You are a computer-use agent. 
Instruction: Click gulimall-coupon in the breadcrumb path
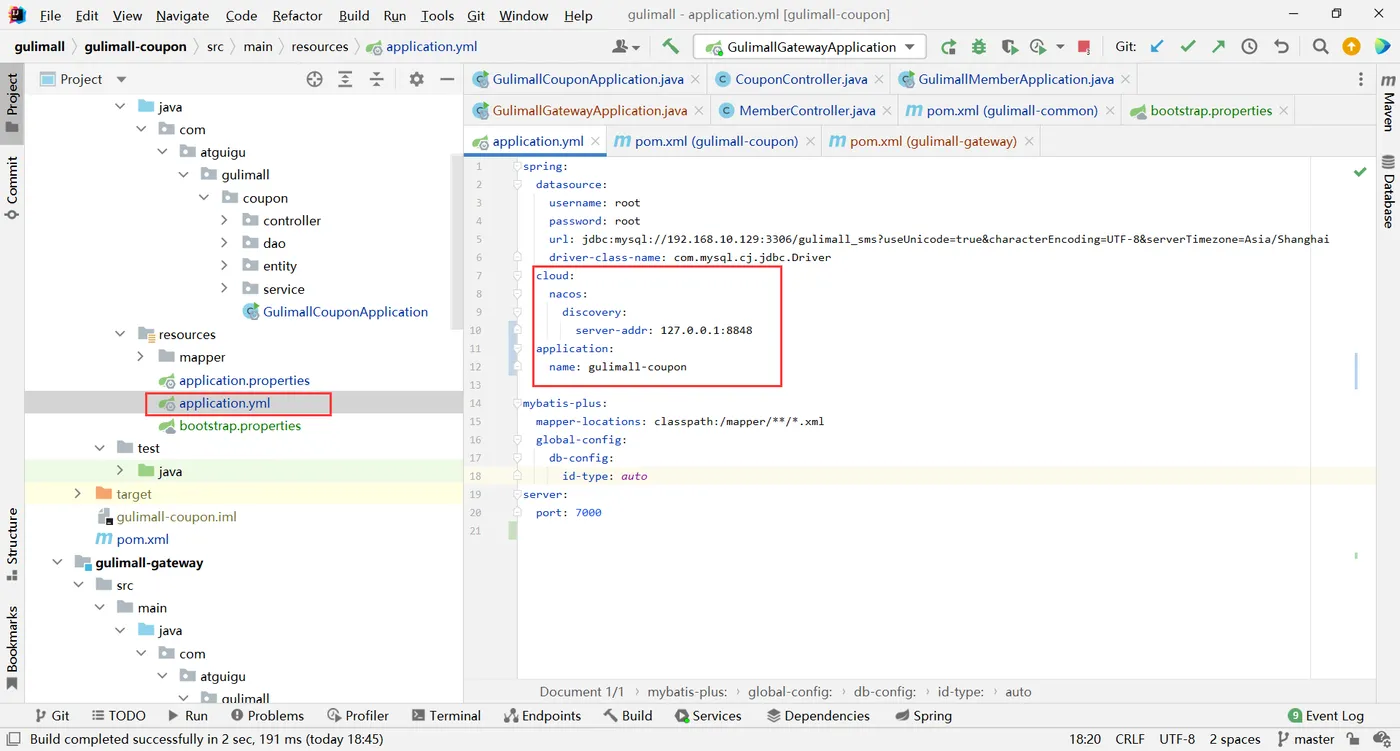click(x=135, y=47)
